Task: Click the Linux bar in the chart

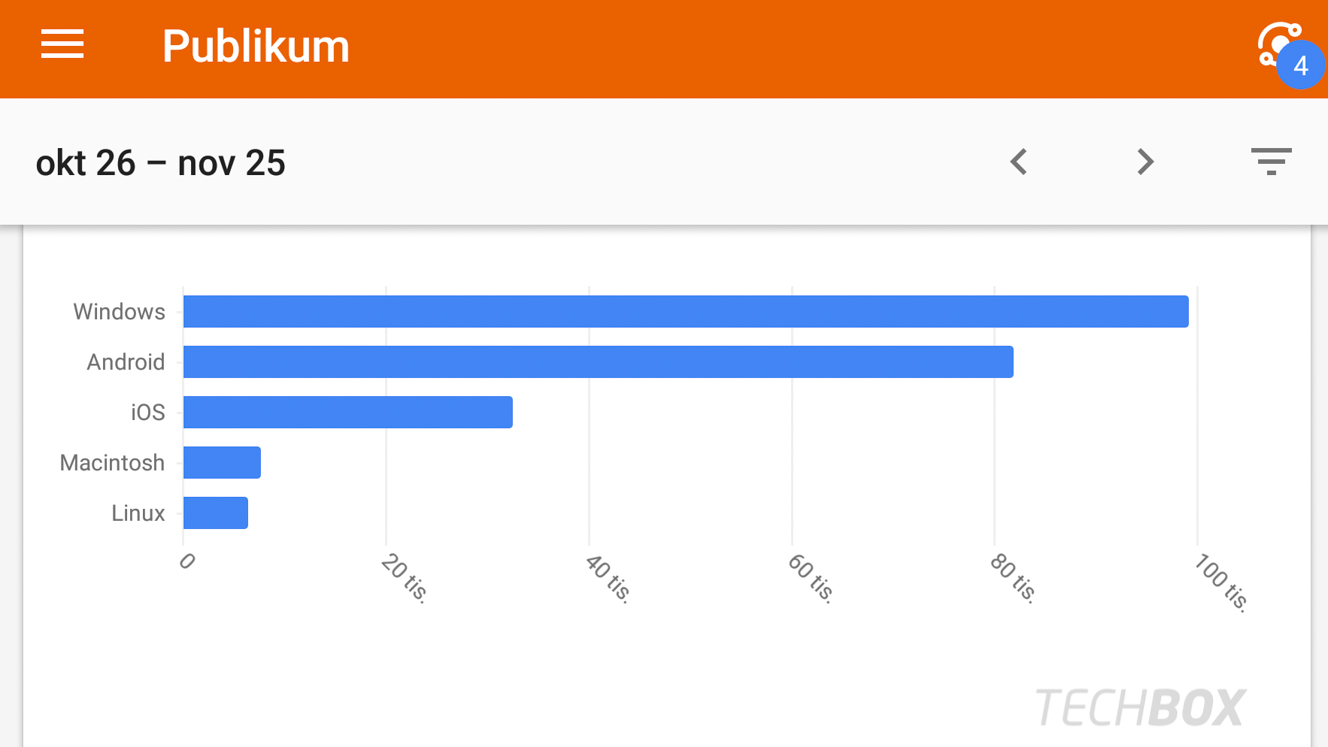Action: point(215,513)
